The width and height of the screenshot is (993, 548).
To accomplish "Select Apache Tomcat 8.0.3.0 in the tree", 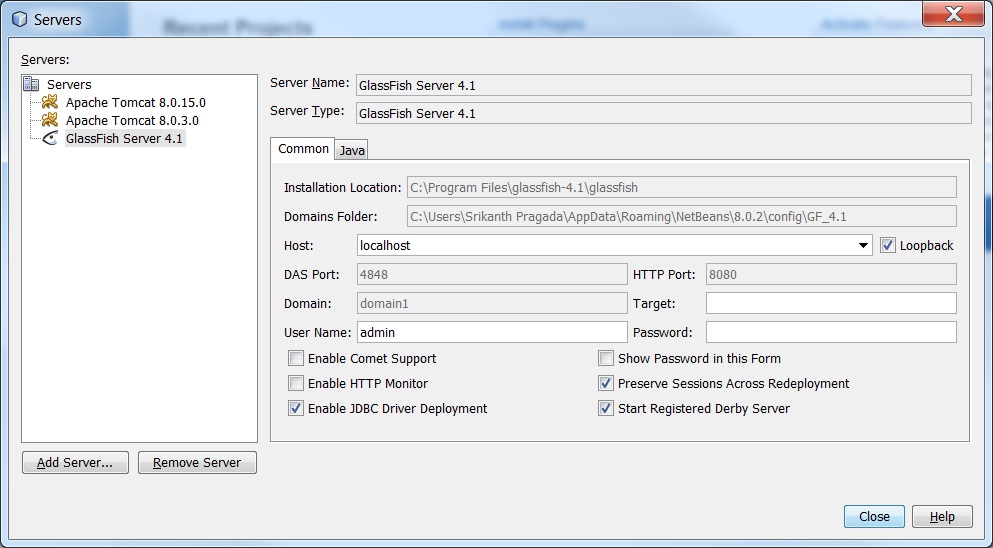I will (x=132, y=120).
